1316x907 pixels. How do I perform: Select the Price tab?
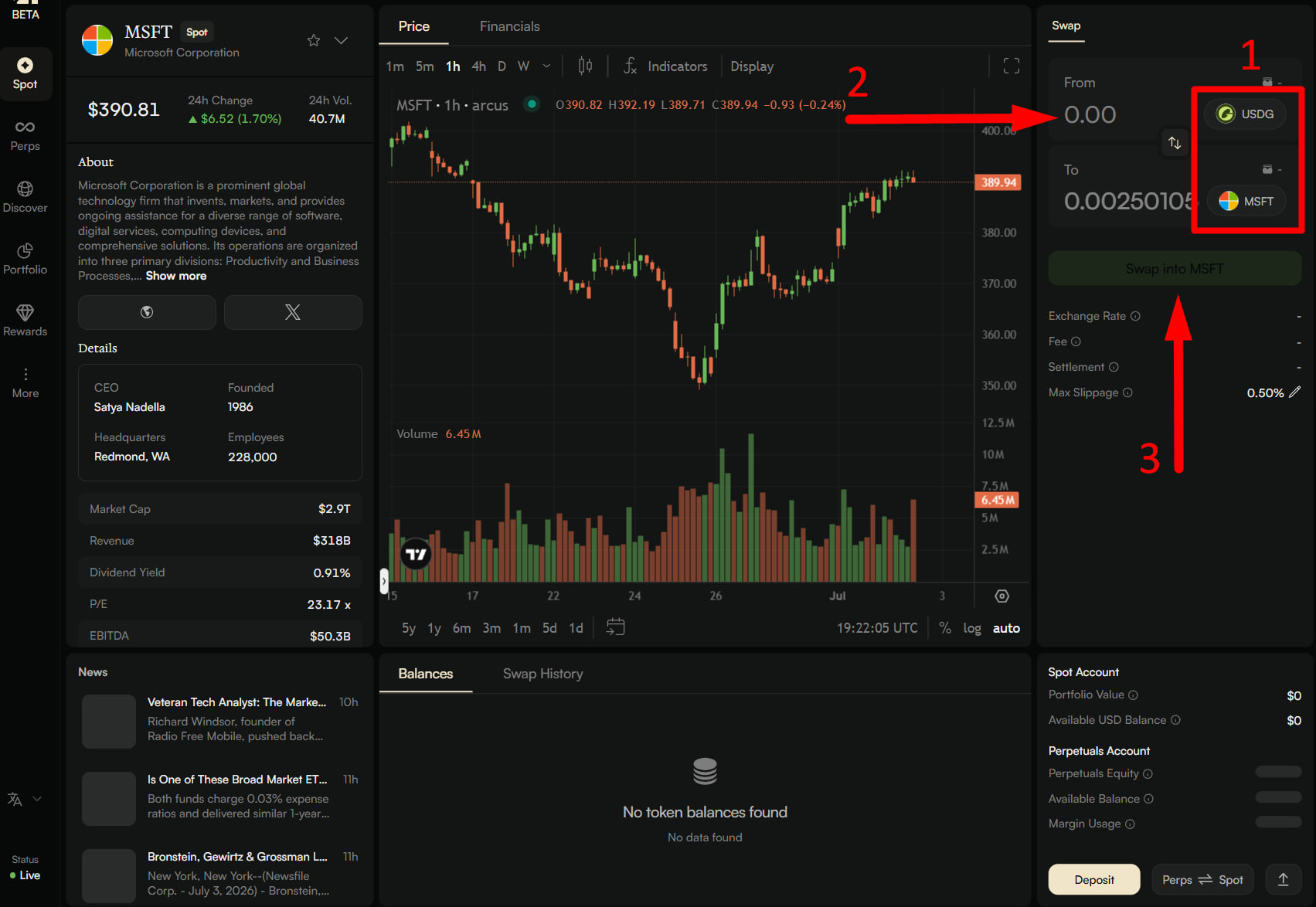(x=414, y=26)
